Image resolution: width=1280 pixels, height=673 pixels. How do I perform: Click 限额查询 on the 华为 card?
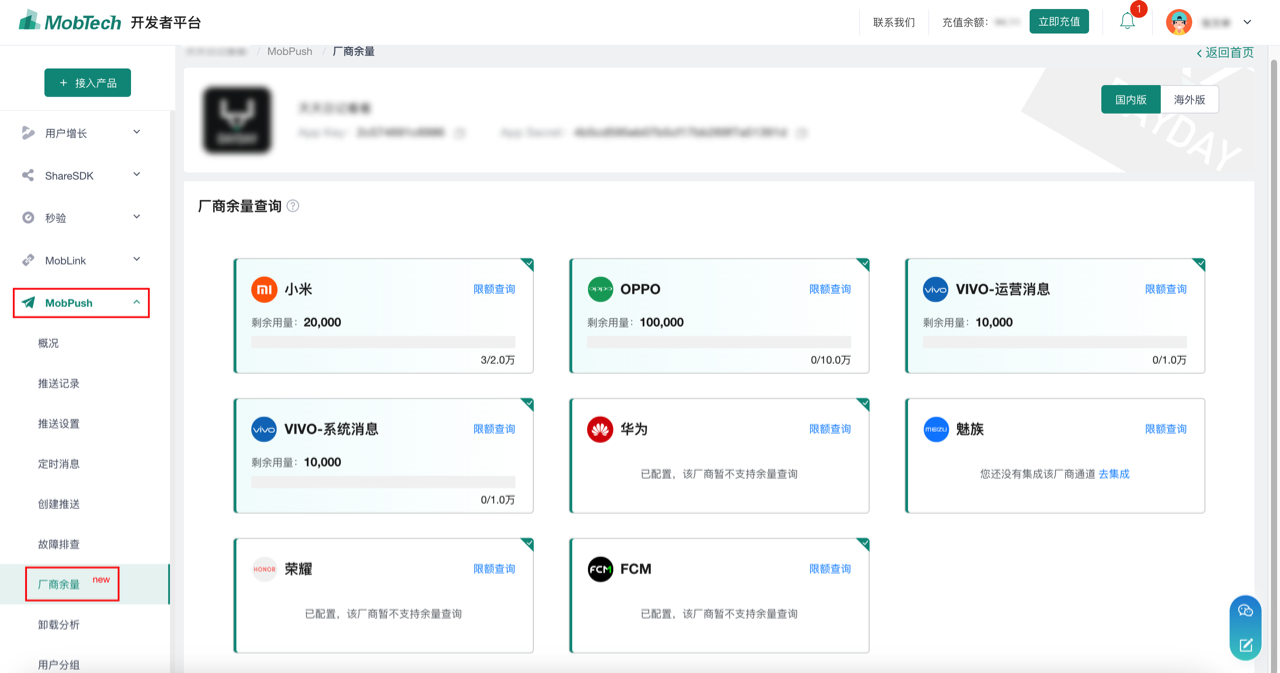point(830,429)
